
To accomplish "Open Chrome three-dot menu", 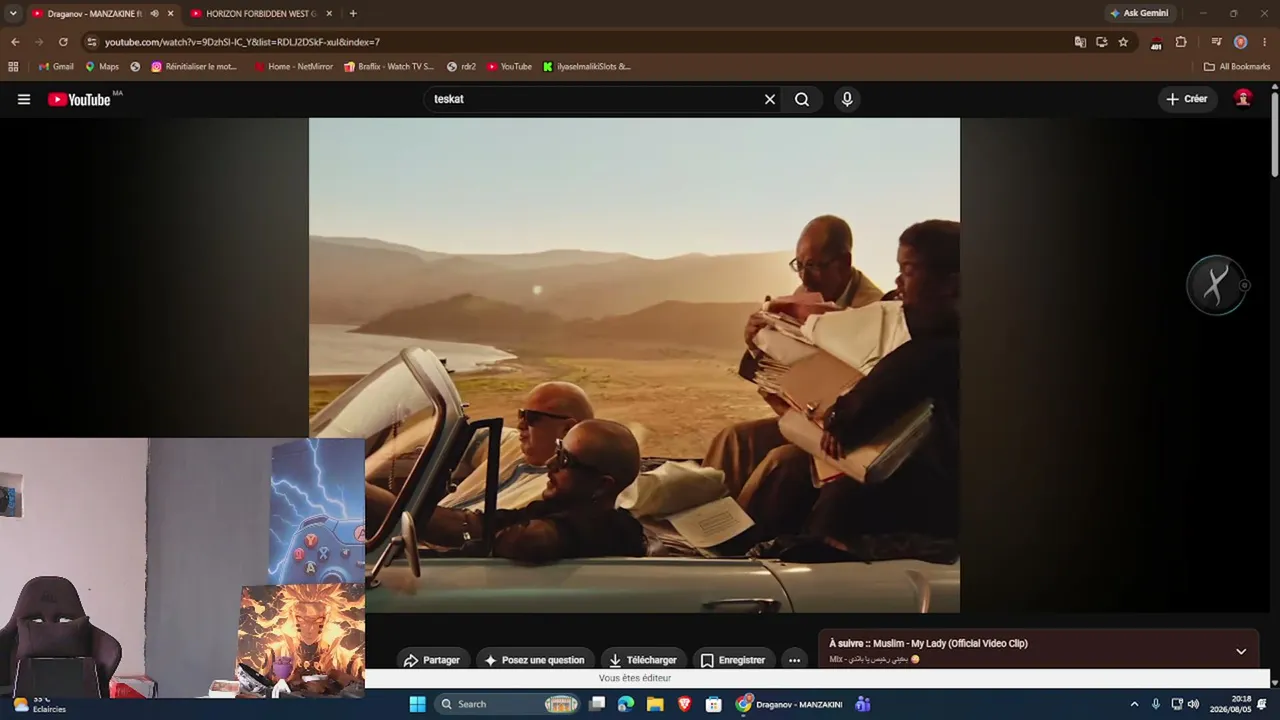I will point(1265,42).
